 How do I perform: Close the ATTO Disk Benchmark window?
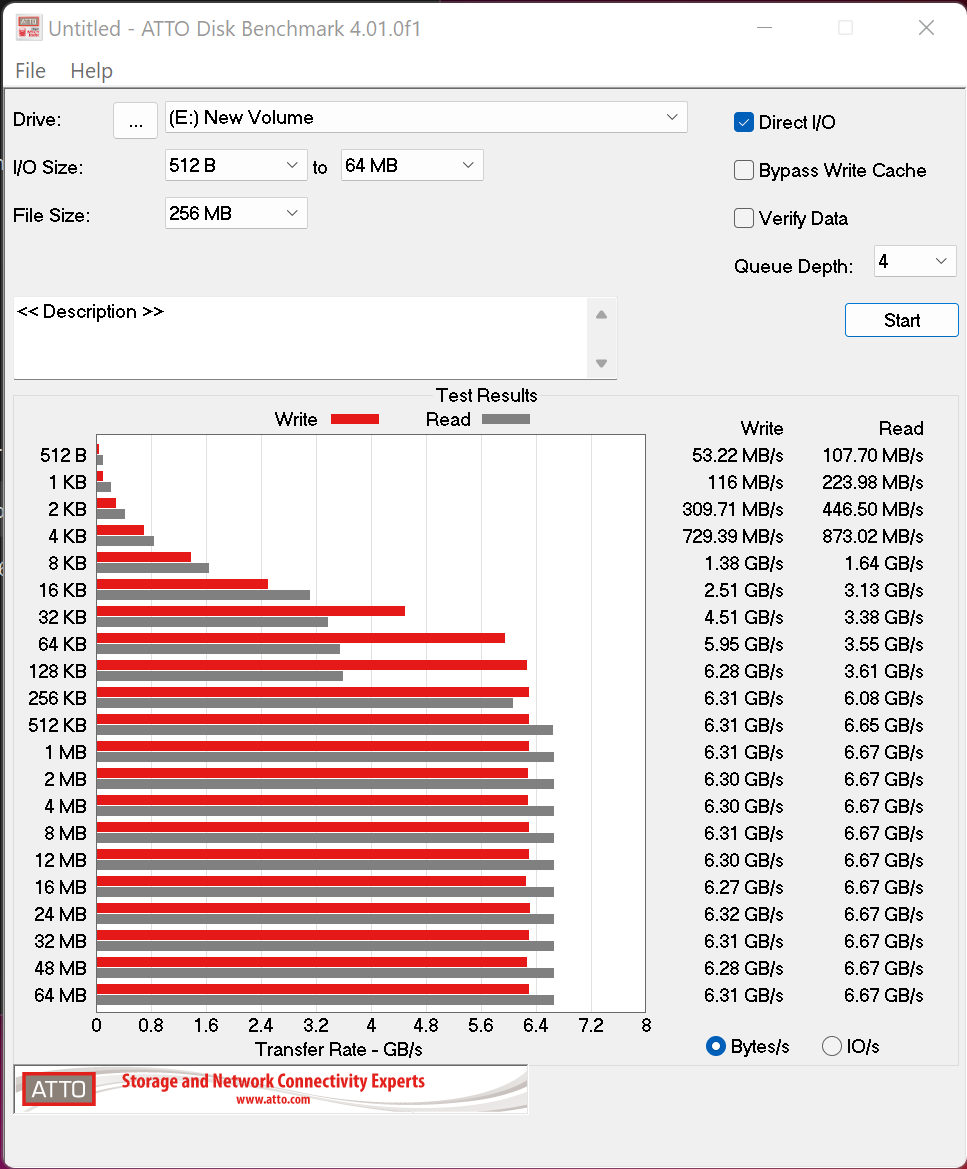[x=926, y=28]
